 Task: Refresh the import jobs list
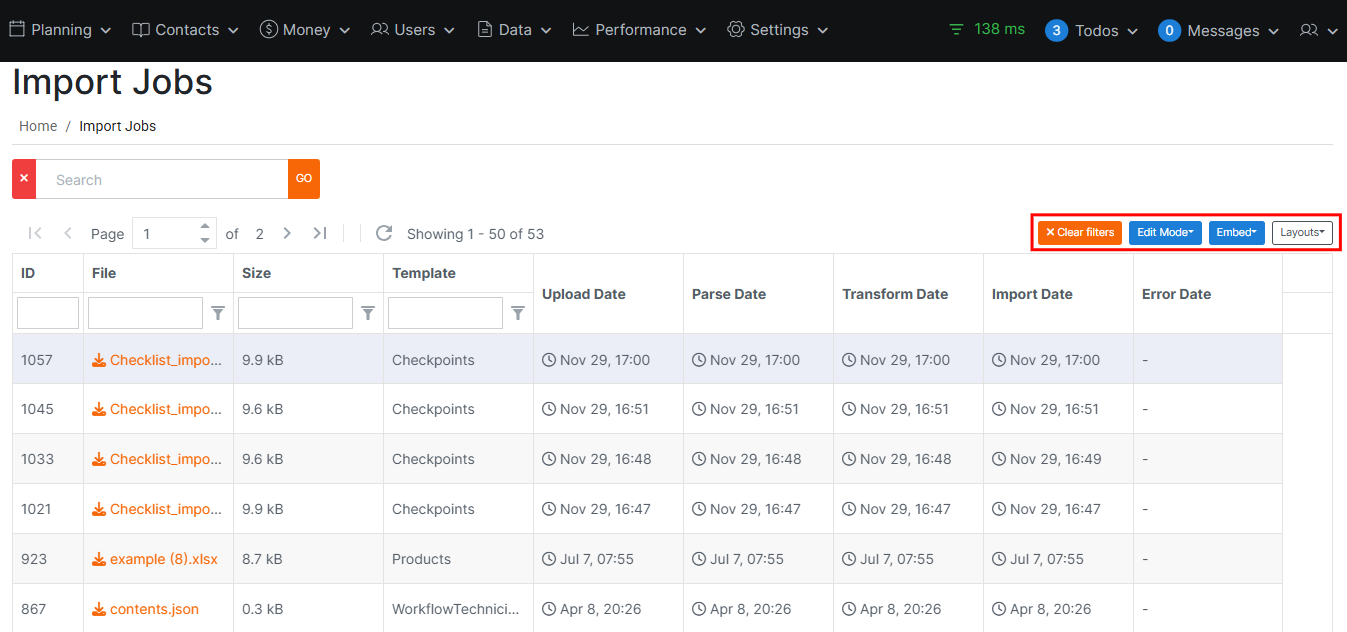384,233
